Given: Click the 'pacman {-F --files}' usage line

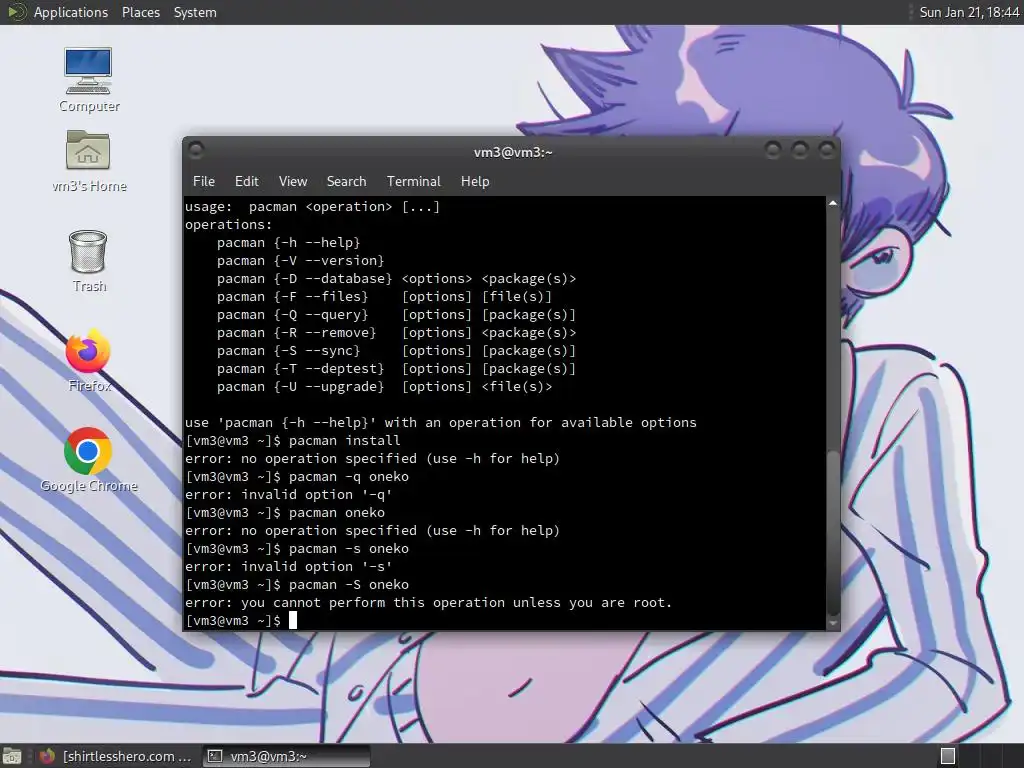Looking at the screenshot, I should pos(385,296).
